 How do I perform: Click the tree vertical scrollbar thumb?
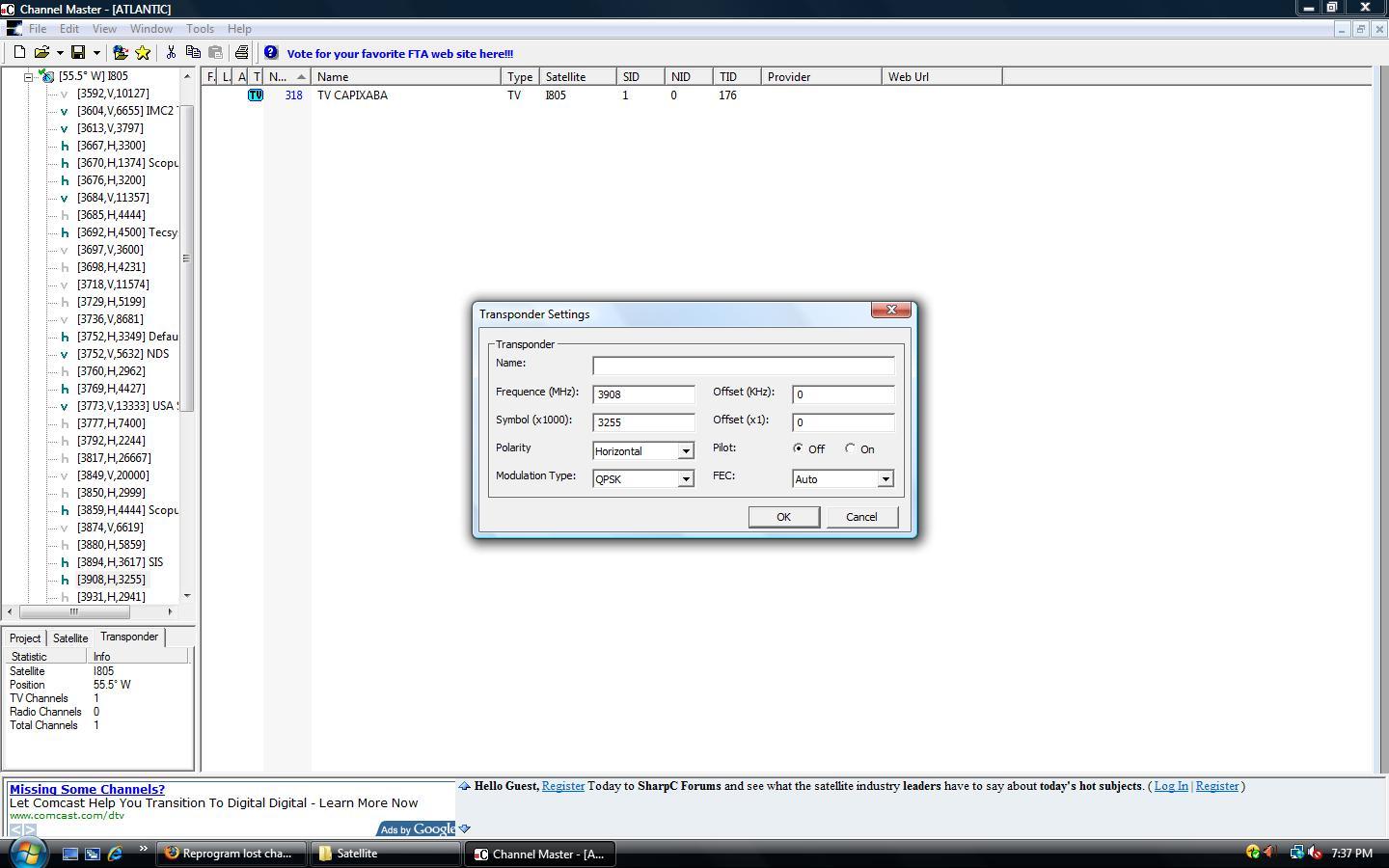tap(187, 258)
